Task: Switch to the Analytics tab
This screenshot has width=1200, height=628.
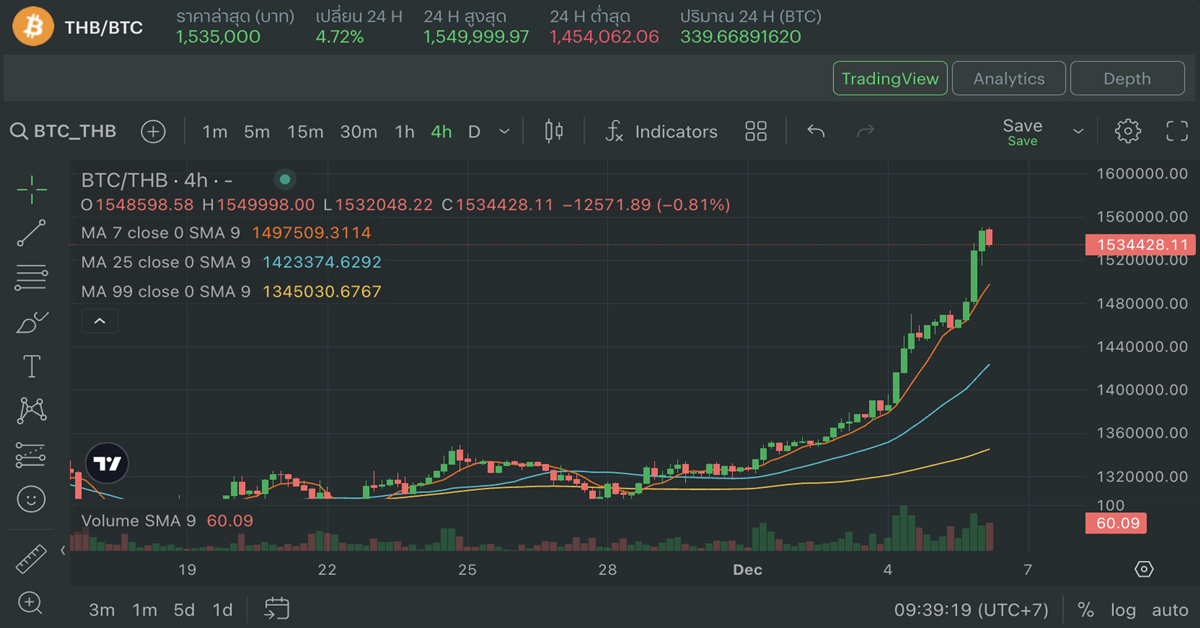Action: (1008, 78)
